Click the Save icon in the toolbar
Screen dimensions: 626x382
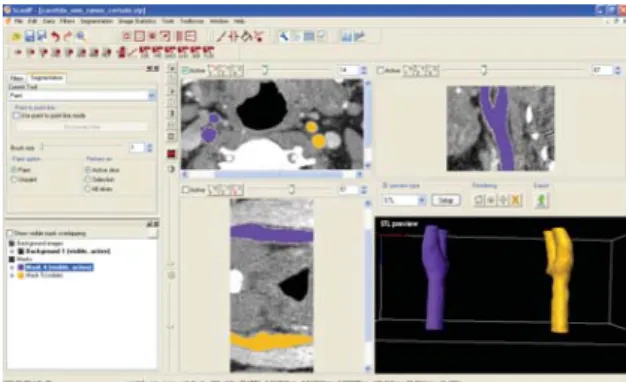coord(29,37)
